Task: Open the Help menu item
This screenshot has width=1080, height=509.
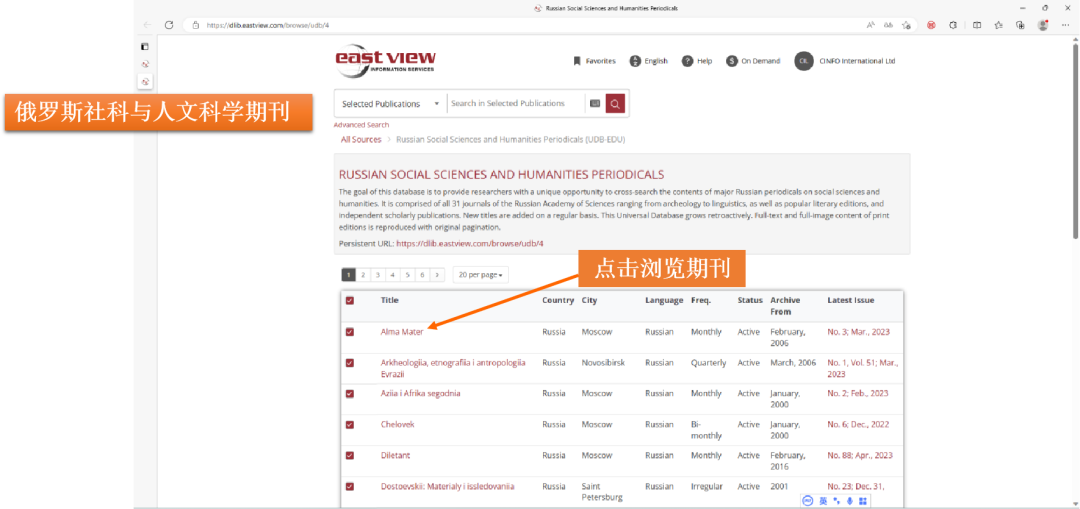Action: 697,61
